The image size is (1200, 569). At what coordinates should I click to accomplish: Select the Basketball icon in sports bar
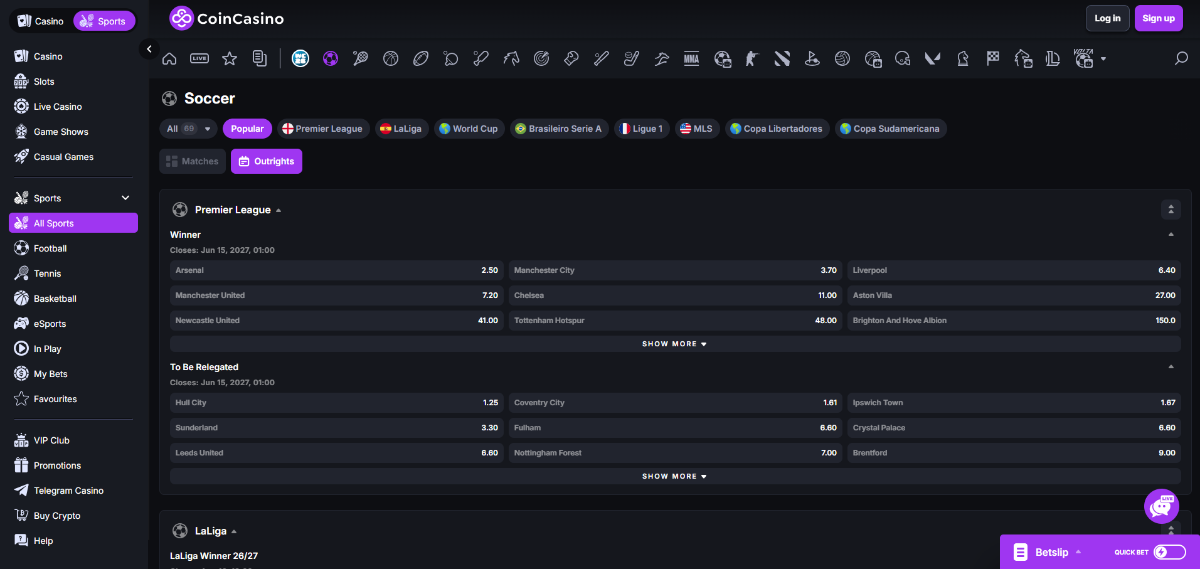[390, 59]
